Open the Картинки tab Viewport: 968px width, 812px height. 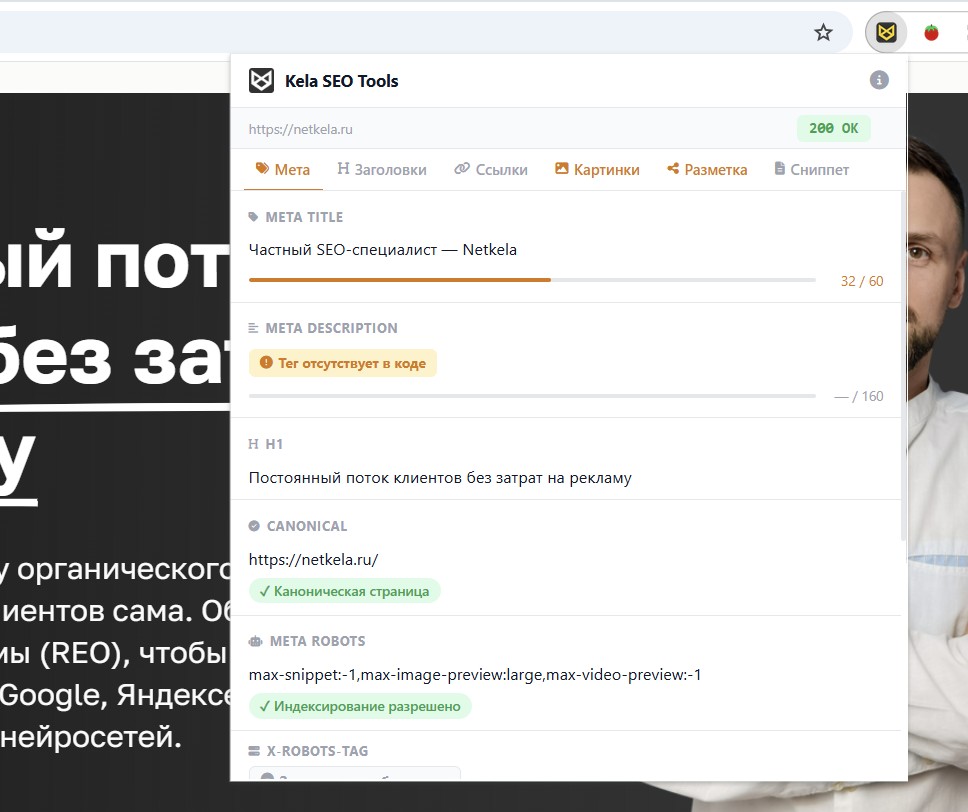pos(597,169)
